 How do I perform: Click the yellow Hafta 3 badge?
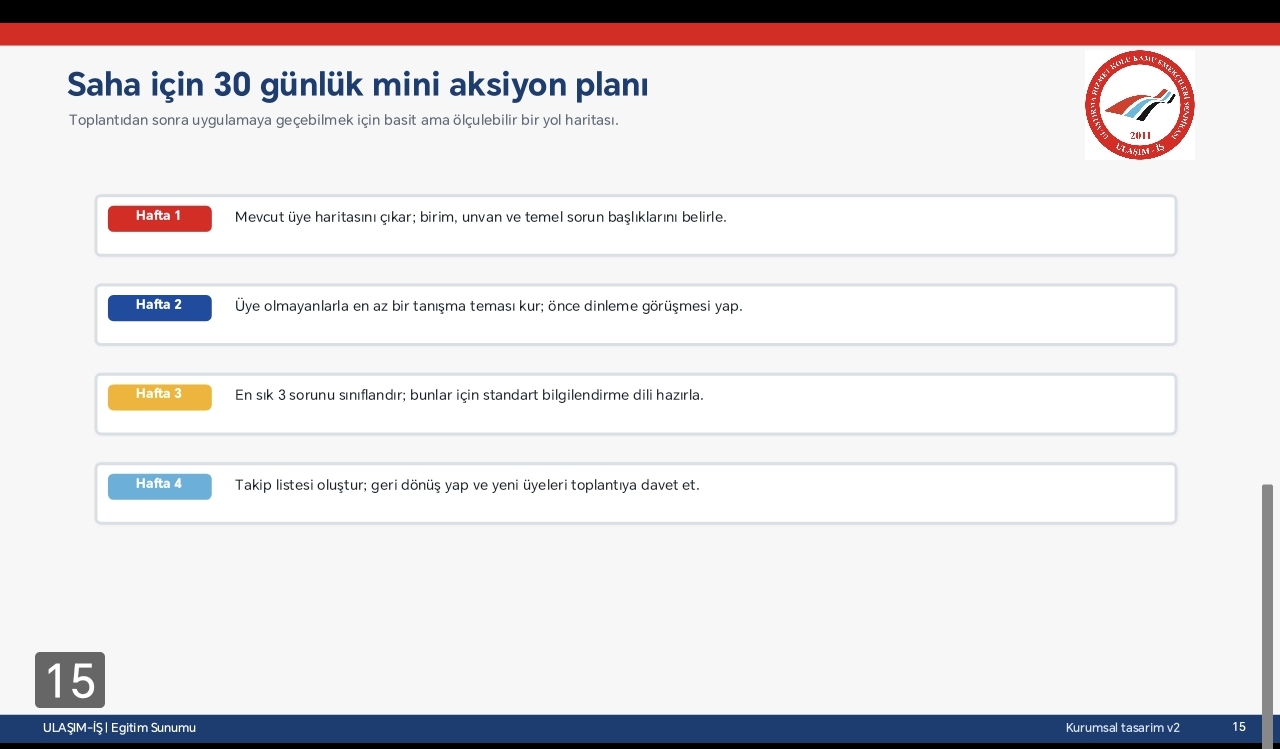tap(159, 396)
